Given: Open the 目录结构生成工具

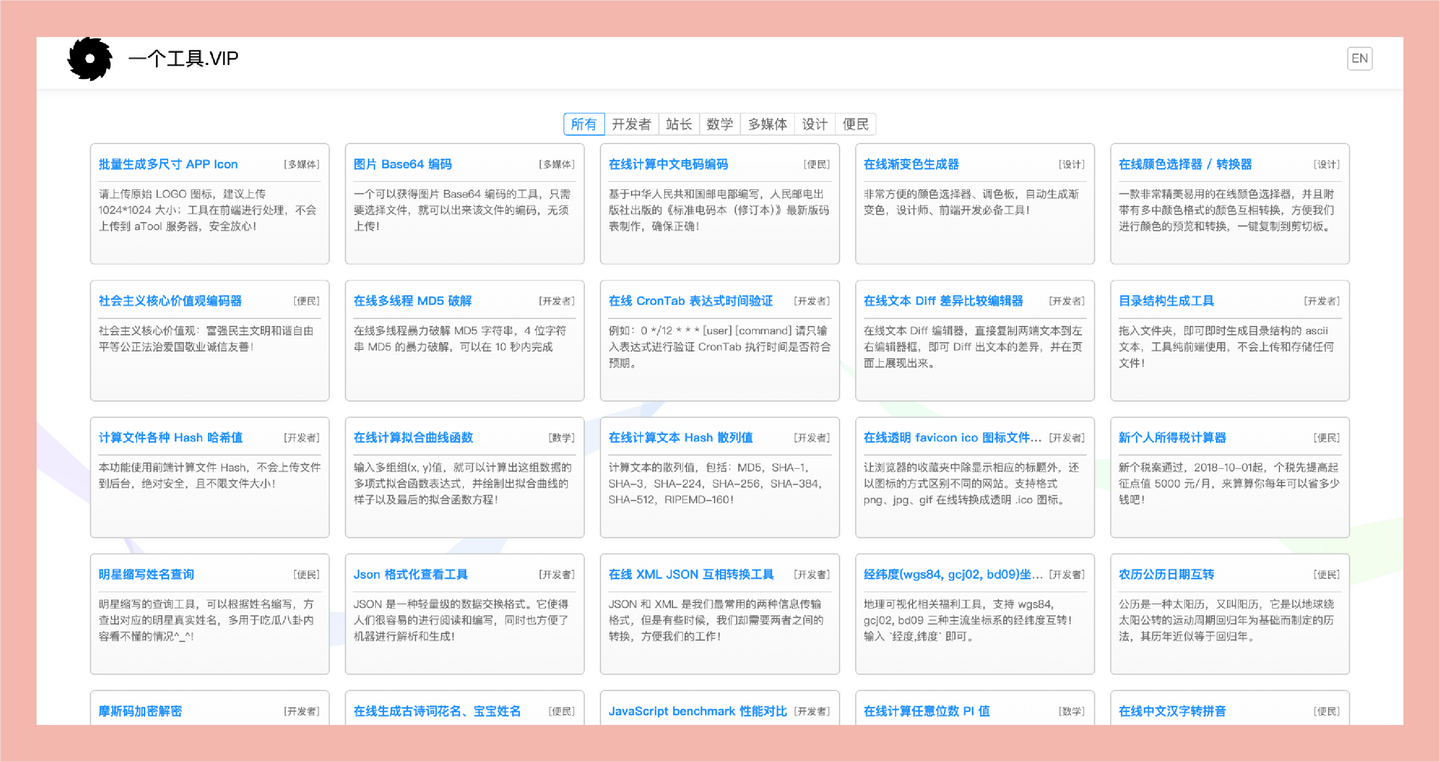Looking at the screenshot, I should (x=1167, y=300).
